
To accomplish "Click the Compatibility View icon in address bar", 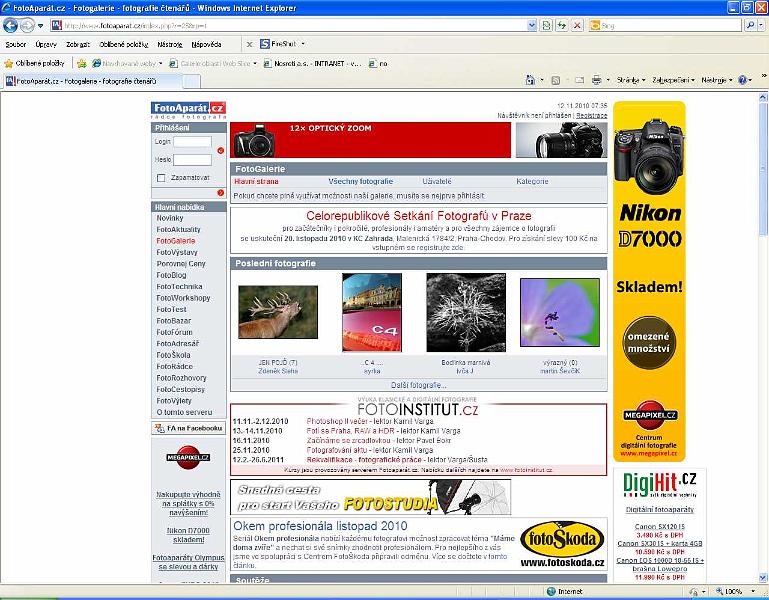I will pos(546,25).
